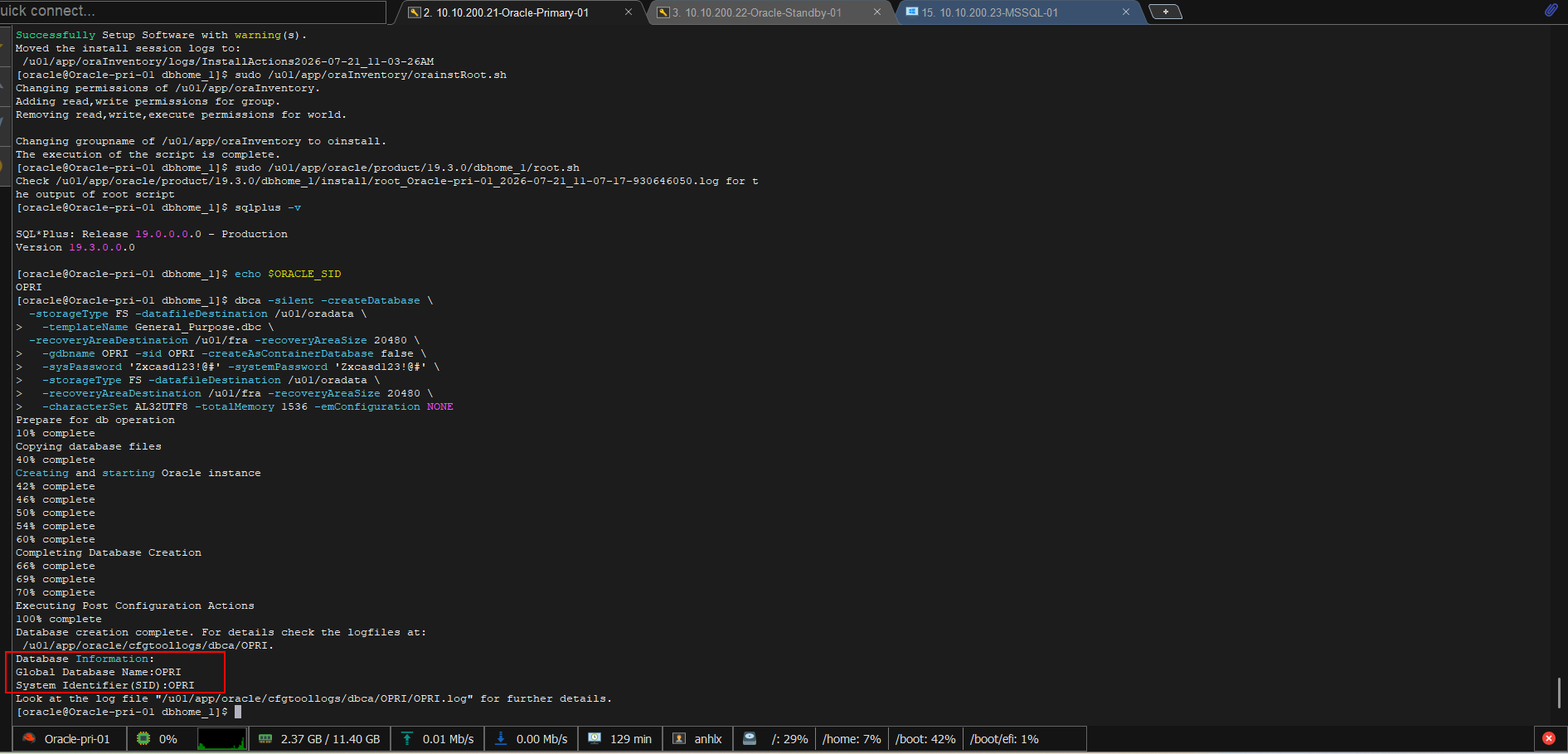Click the Quick connect search field
Viewport: 1568px width, 754px height.
coord(192,11)
